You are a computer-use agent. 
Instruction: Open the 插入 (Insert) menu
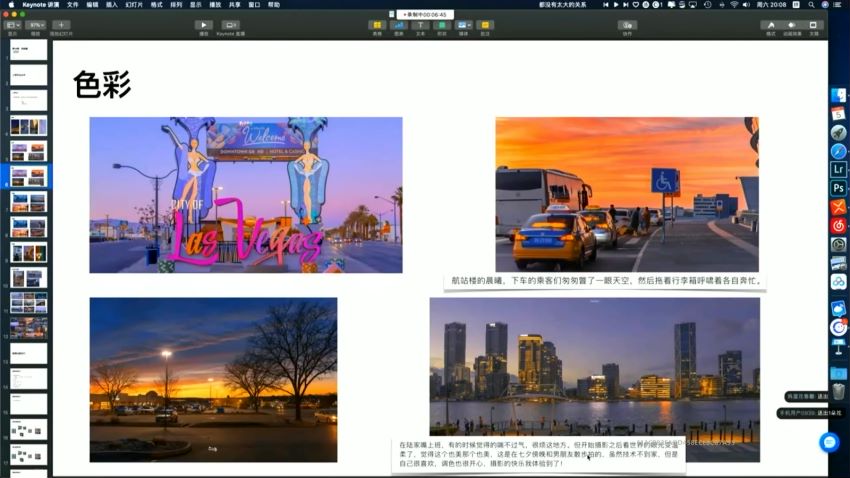click(x=112, y=4)
